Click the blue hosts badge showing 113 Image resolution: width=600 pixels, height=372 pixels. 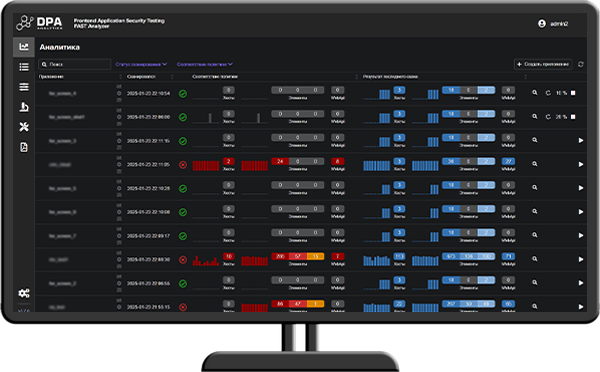click(x=399, y=256)
